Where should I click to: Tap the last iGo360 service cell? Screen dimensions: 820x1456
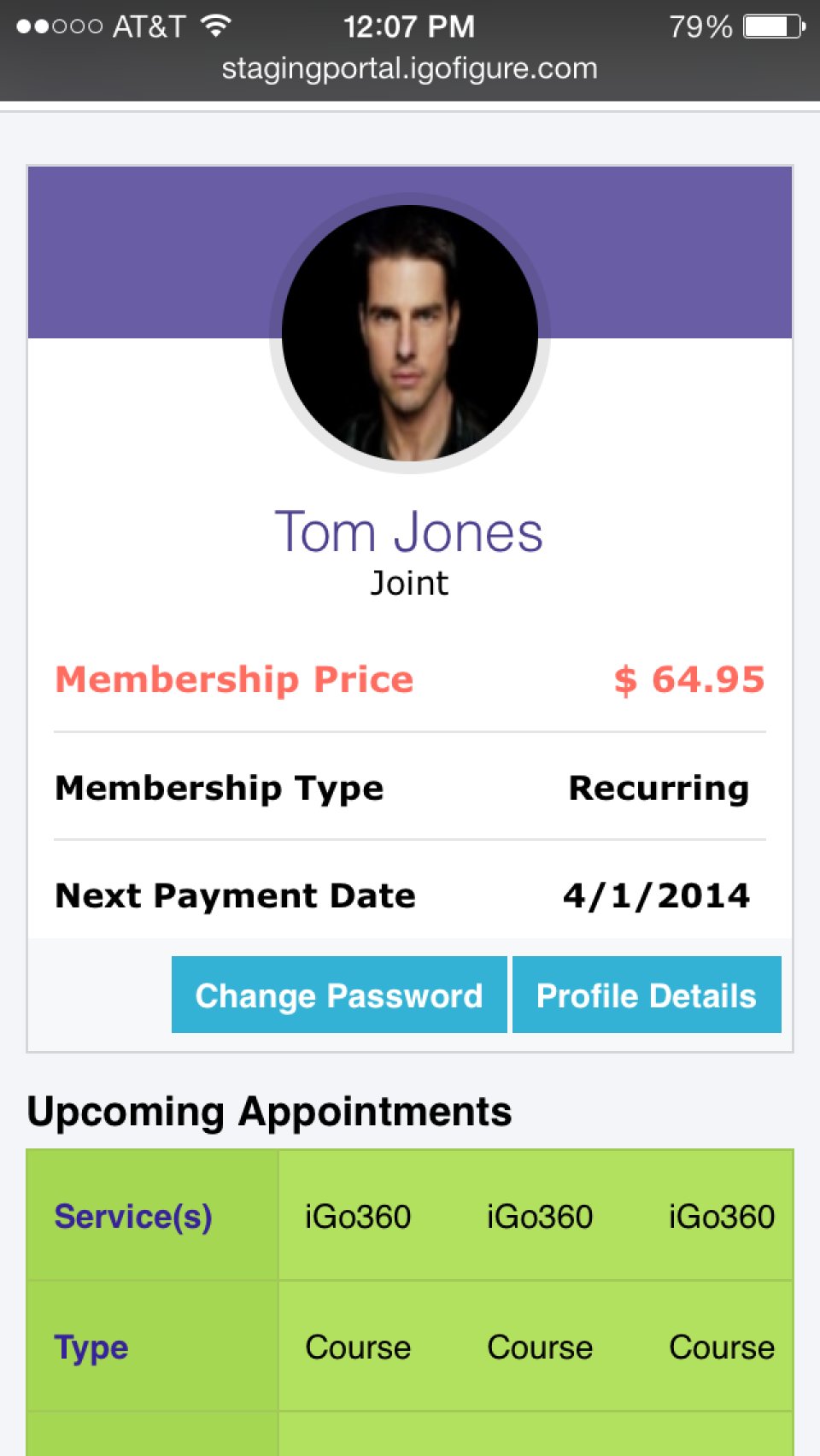[x=722, y=1217]
